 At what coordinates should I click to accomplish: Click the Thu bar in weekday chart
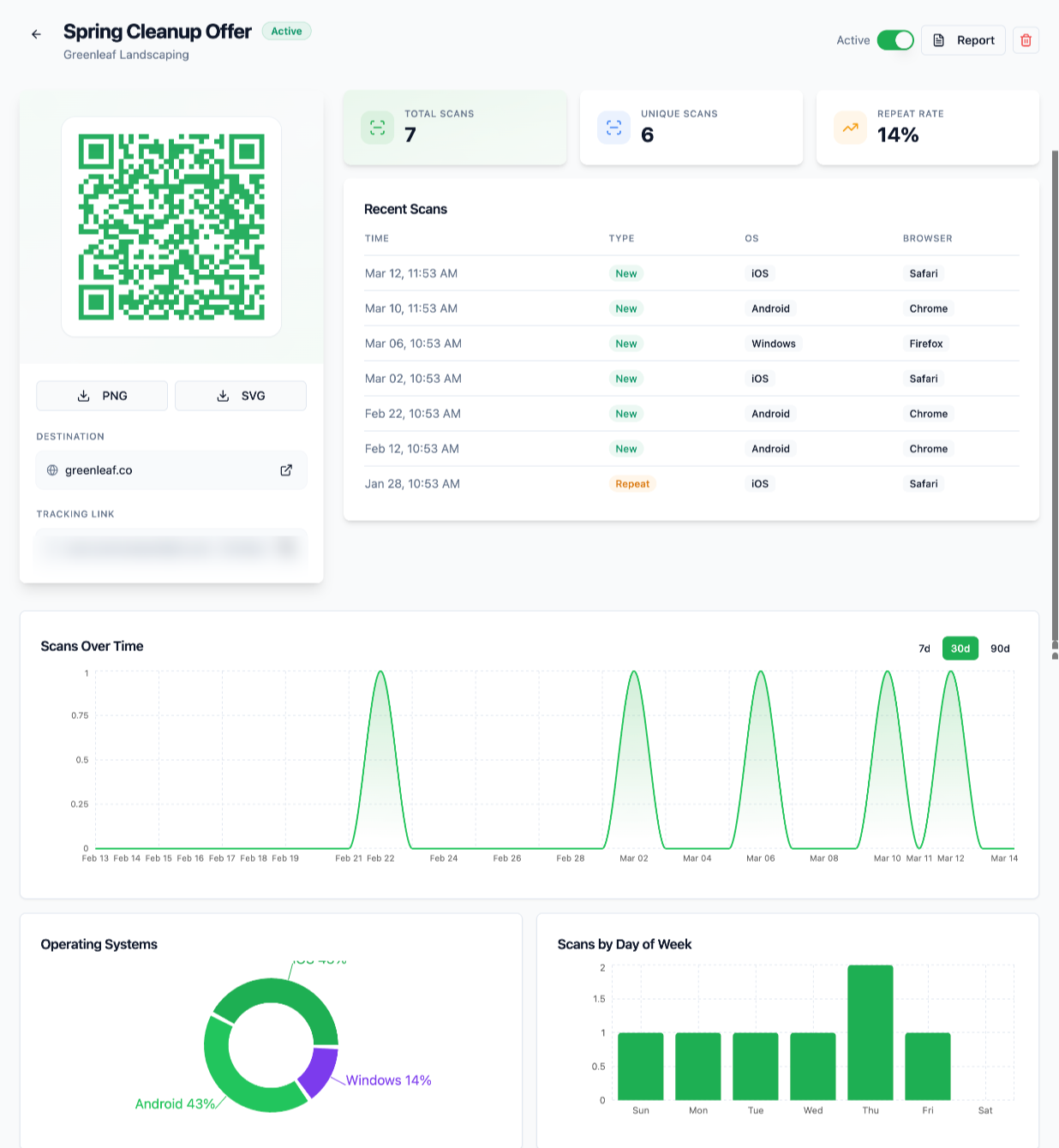[871, 1032]
